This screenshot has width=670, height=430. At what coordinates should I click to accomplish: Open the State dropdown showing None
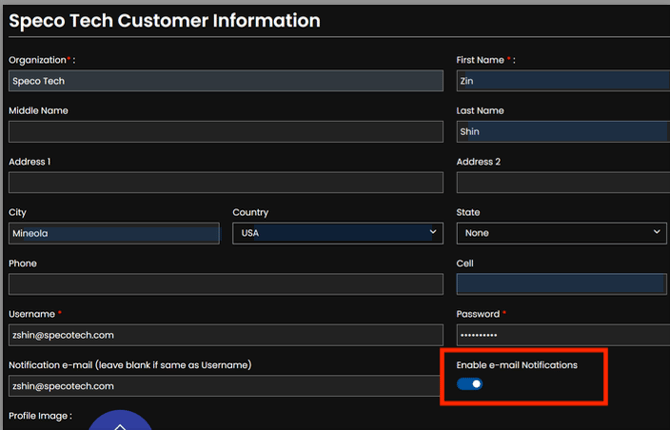click(x=561, y=233)
